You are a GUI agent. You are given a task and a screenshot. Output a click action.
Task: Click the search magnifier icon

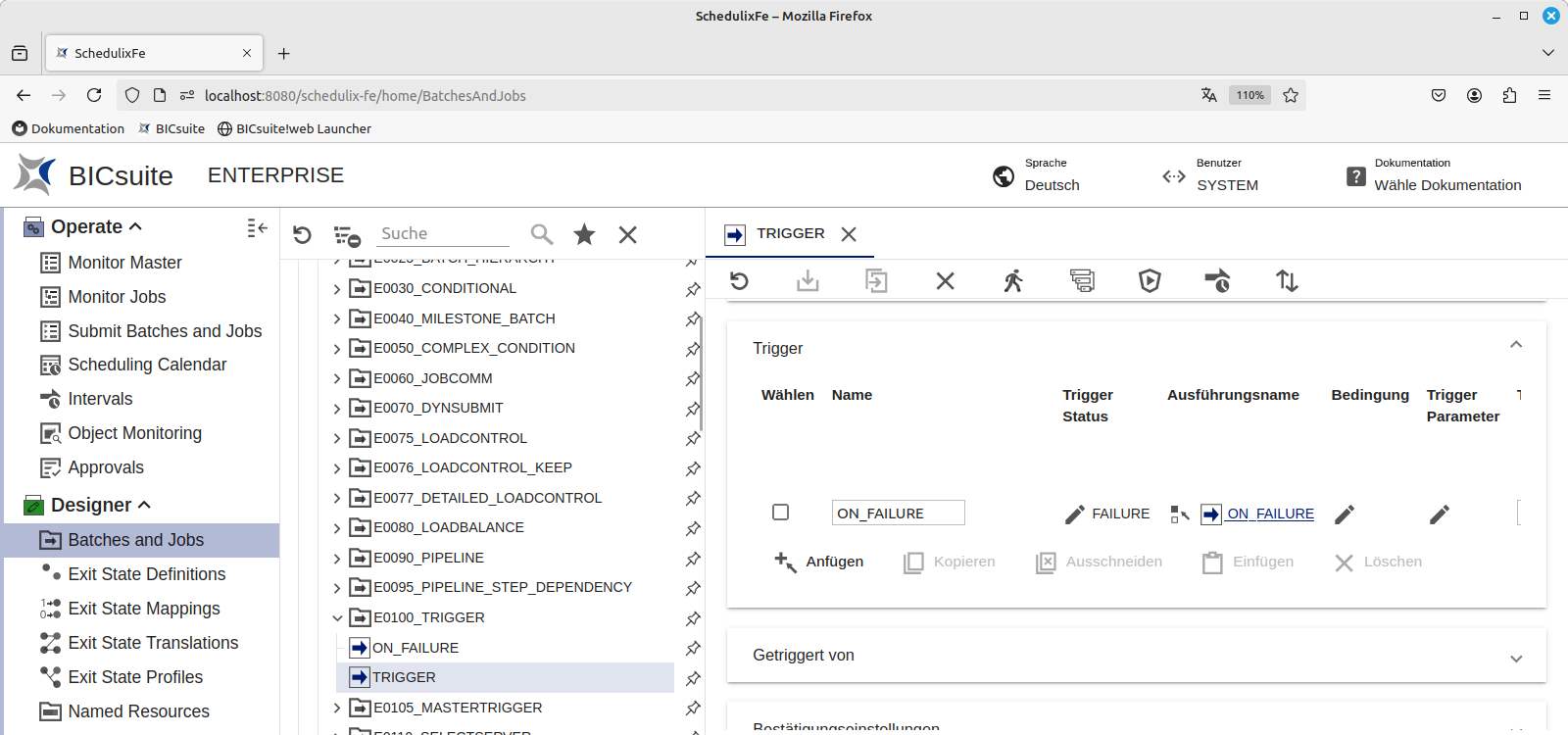pos(542,234)
